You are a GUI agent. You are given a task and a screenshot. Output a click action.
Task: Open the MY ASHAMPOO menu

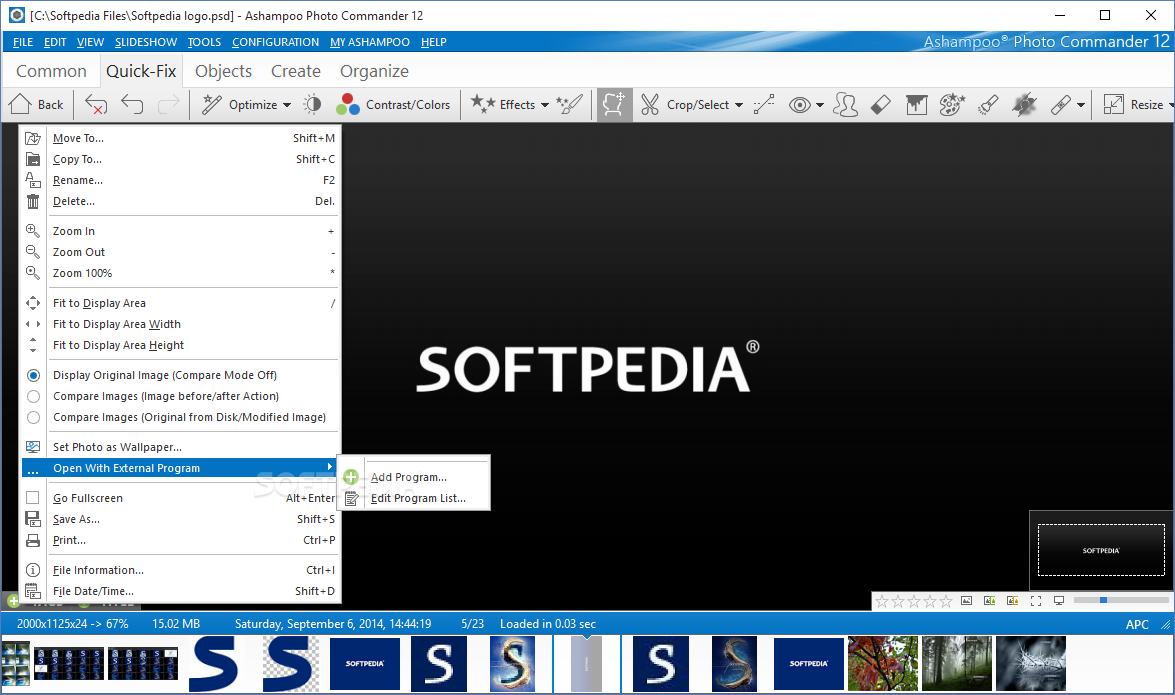pyautogui.click(x=369, y=42)
